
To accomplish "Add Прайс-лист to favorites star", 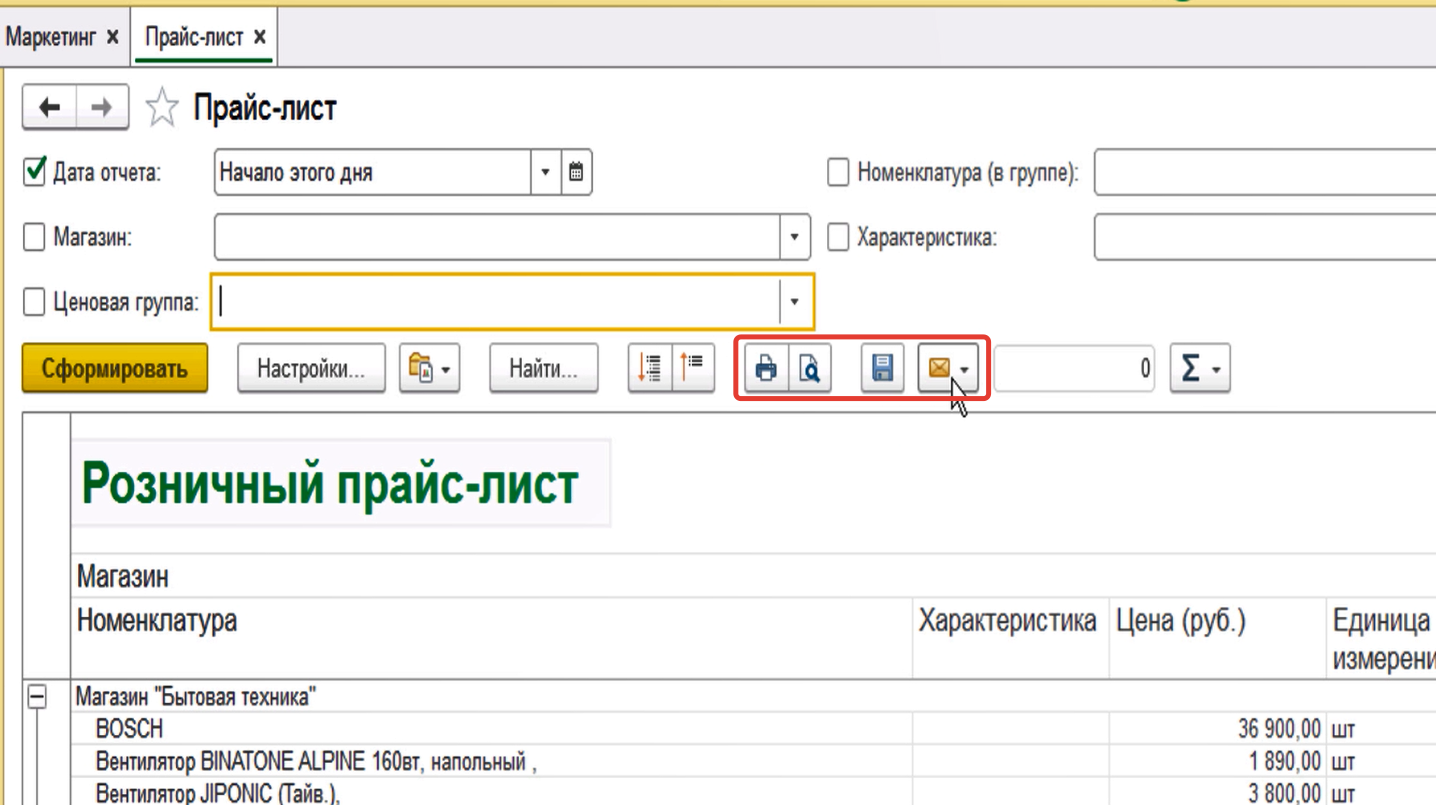I will [162, 108].
